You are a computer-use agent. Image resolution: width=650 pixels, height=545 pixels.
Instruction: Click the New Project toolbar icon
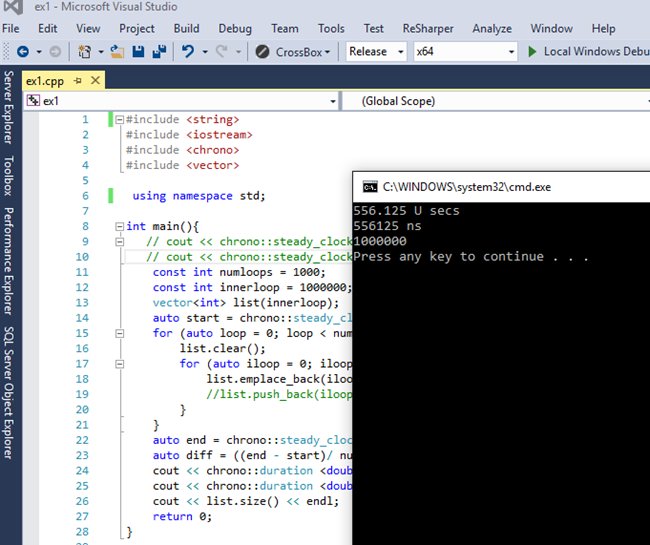click(85, 52)
